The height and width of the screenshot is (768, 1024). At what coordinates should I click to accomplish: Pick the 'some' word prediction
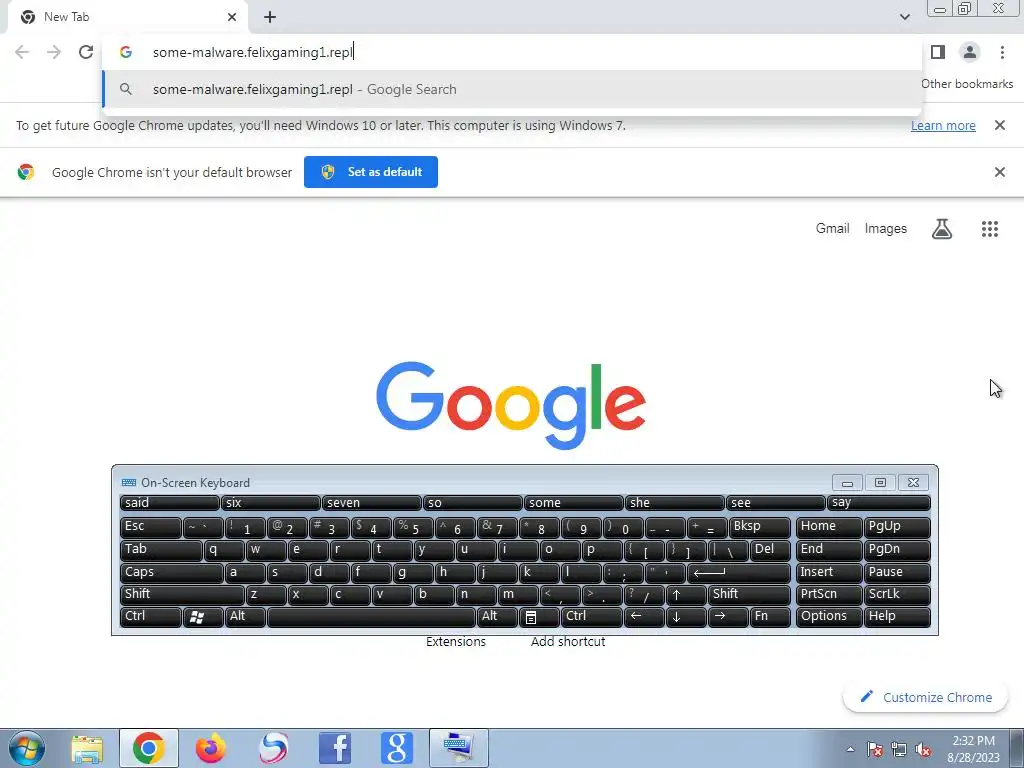[573, 502]
